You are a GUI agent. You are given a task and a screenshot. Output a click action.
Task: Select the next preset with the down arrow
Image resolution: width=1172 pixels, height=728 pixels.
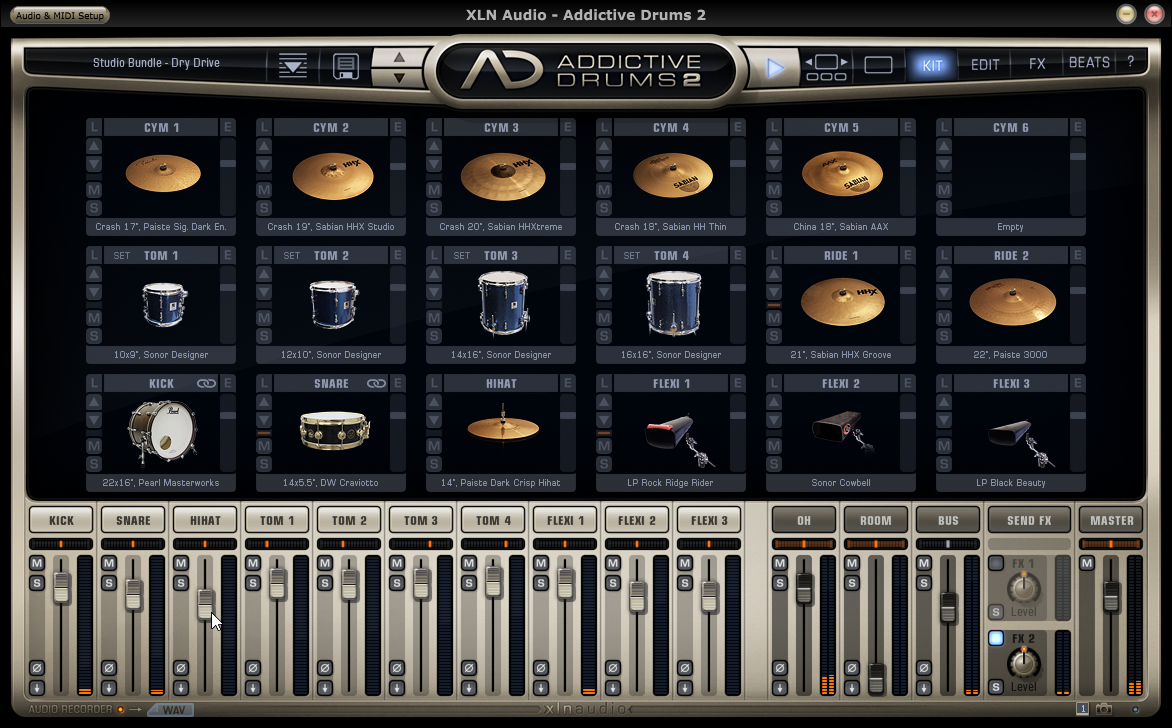[x=399, y=77]
